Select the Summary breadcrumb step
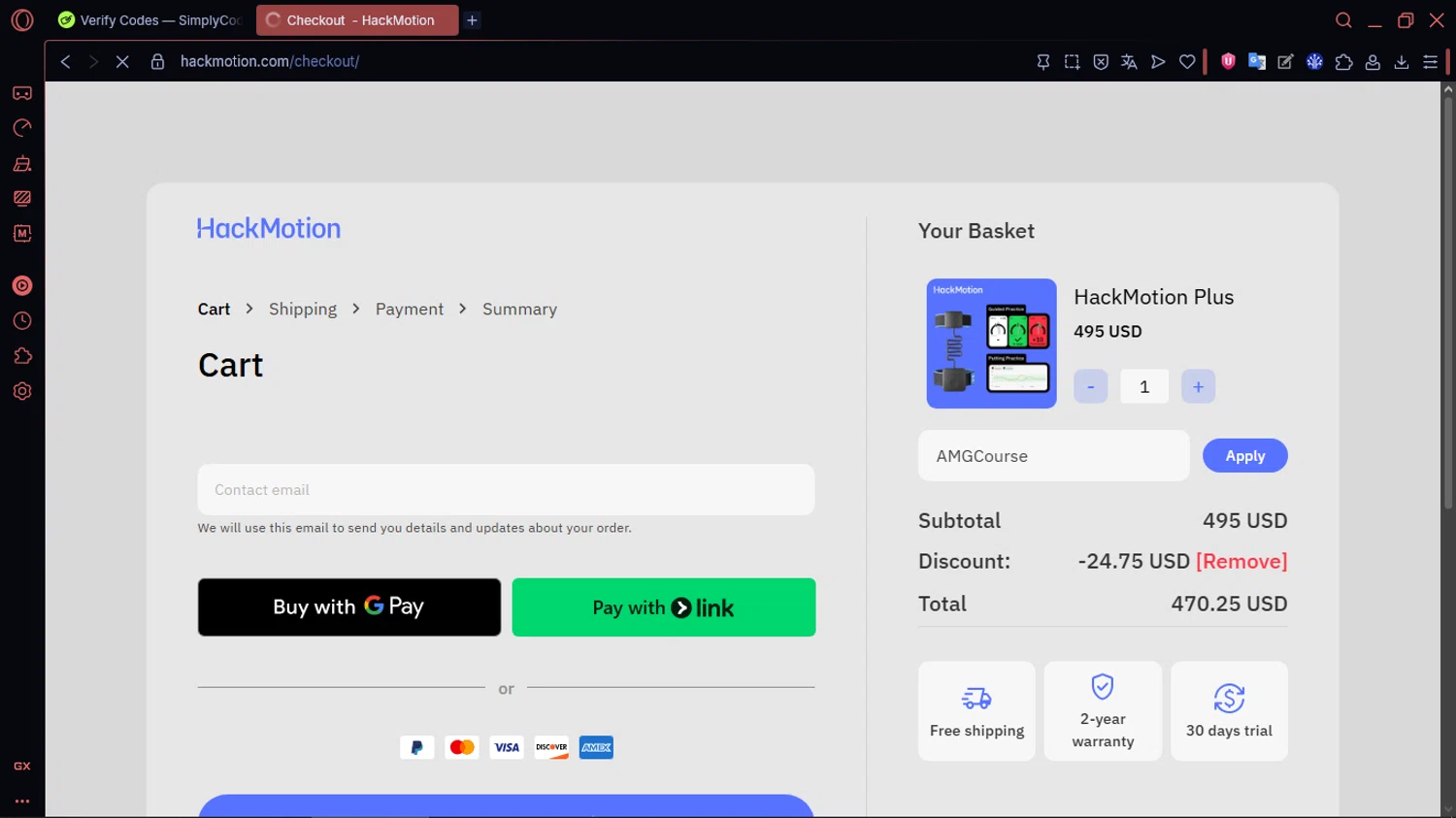The height and width of the screenshot is (818, 1456). click(x=519, y=309)
